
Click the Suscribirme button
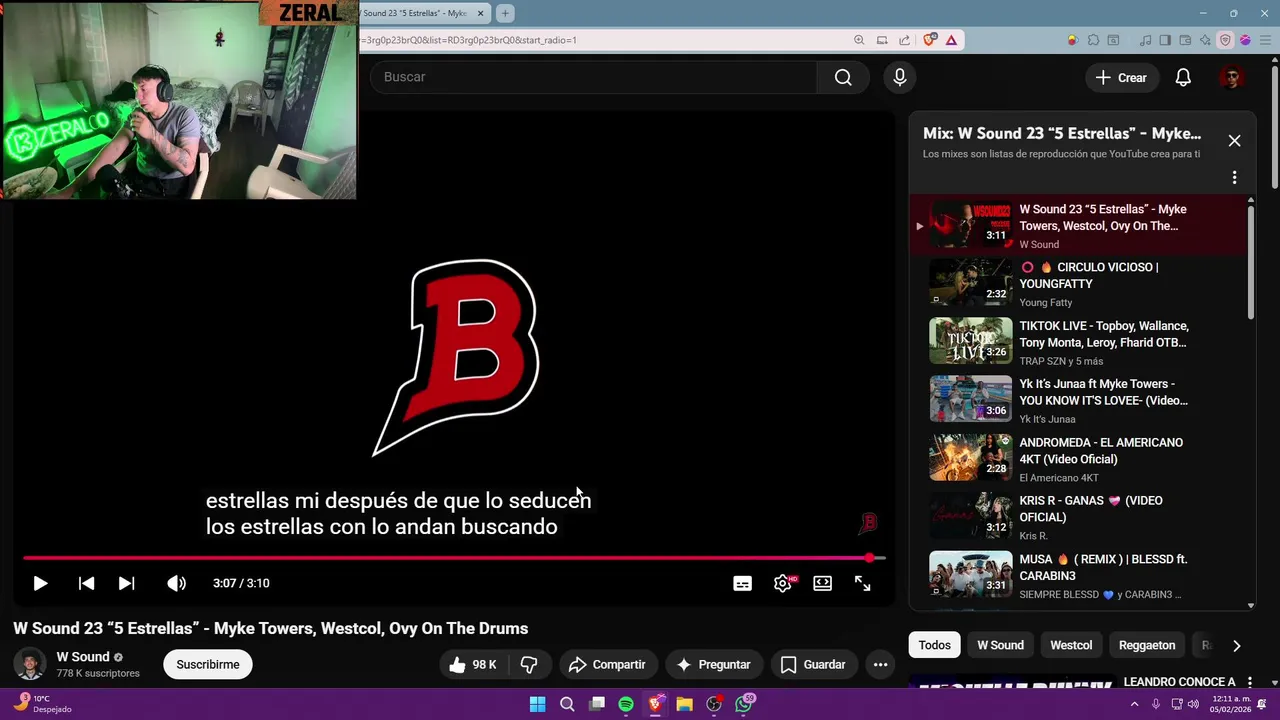[x=208, y=664]
